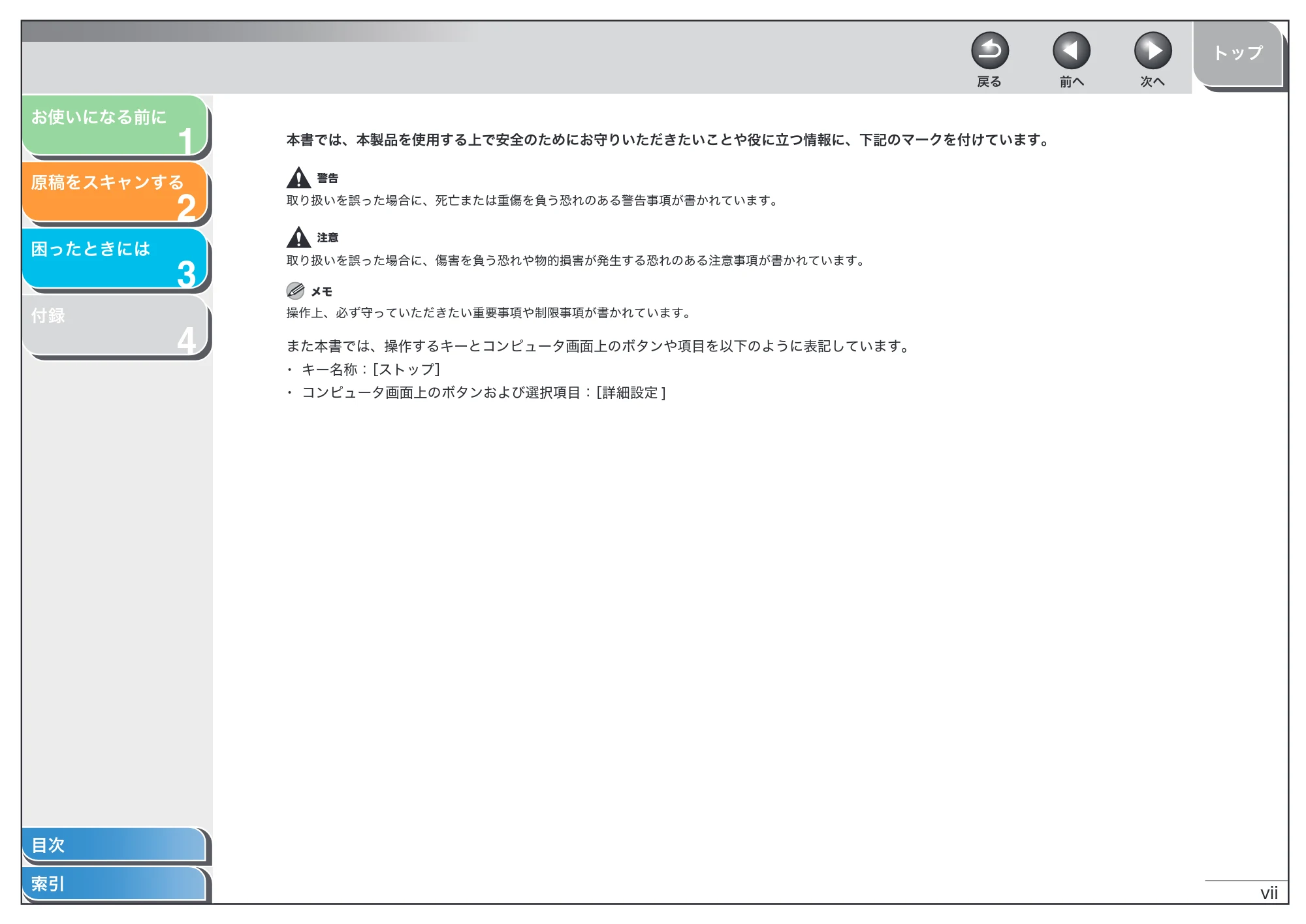1306x924 pixels.
Task: Click the 戻る (back) round icon
Action: coord(989,51)
